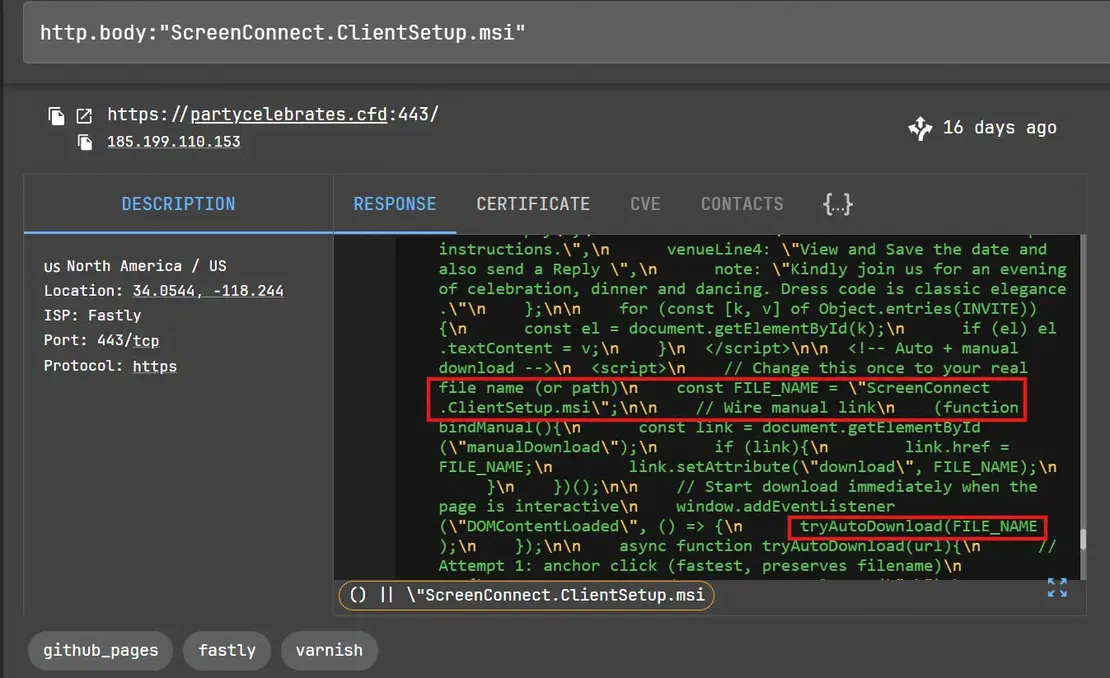This screenshot has width=1110, height=678.
Task: Open the CVE tab
Action: point(646,205)
